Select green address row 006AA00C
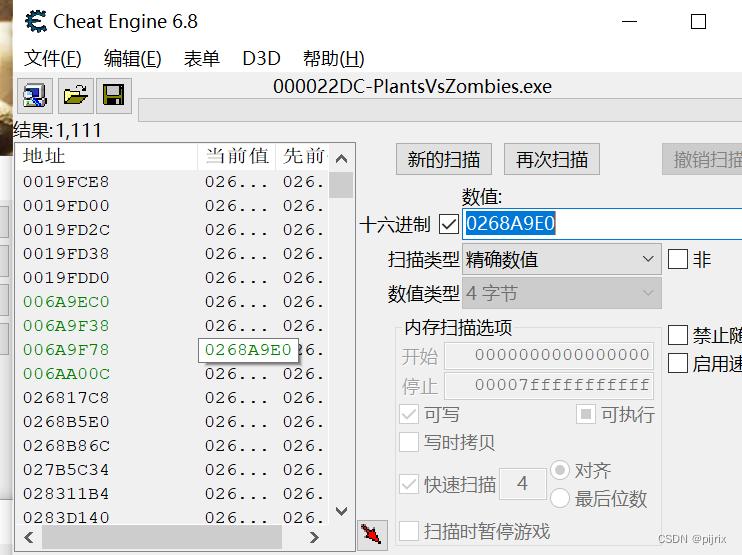742x555 pixels. point(172,374)
